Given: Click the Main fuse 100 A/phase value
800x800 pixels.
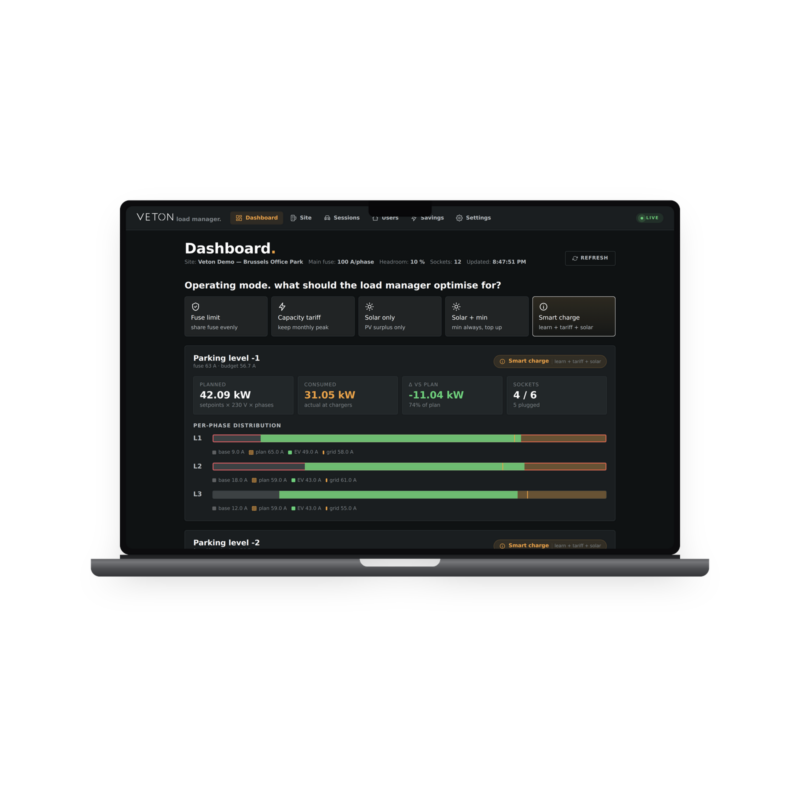Looking at the screenshot, I should [356, 262].
